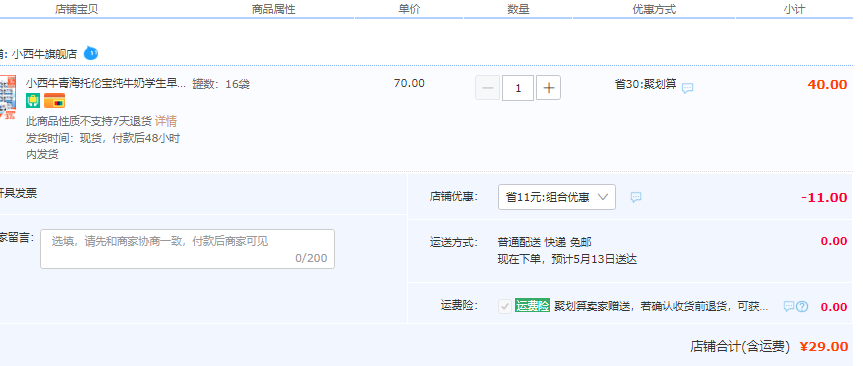Screen dimensions: 863x366
Task: Click the 罐数：16袋 attribute text
Action: pos(221,84)
